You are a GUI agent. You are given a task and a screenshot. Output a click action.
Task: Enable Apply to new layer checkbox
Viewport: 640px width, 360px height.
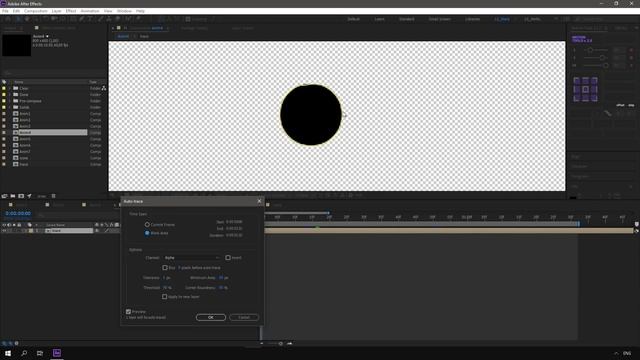pyautogui.click(x=164, y=297)
